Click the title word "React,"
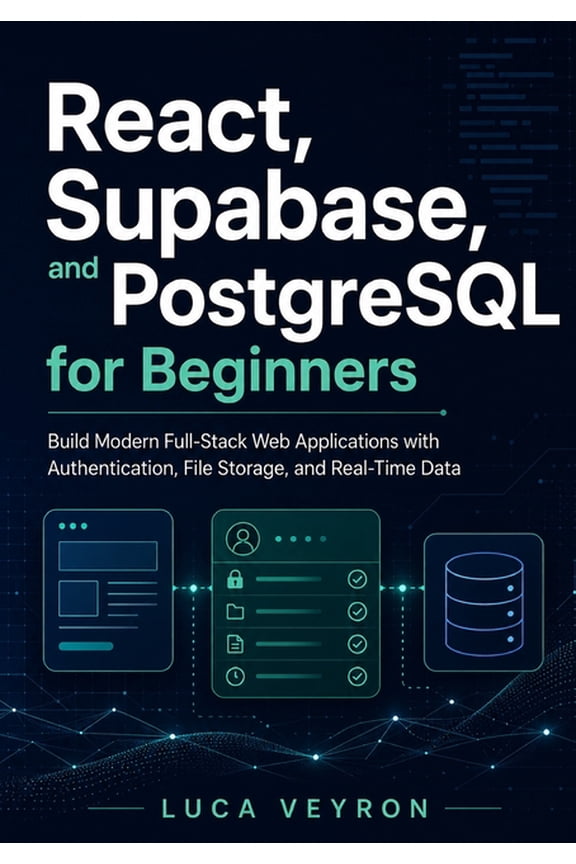Viewport: 576px width, 864px height. point(180,121)
